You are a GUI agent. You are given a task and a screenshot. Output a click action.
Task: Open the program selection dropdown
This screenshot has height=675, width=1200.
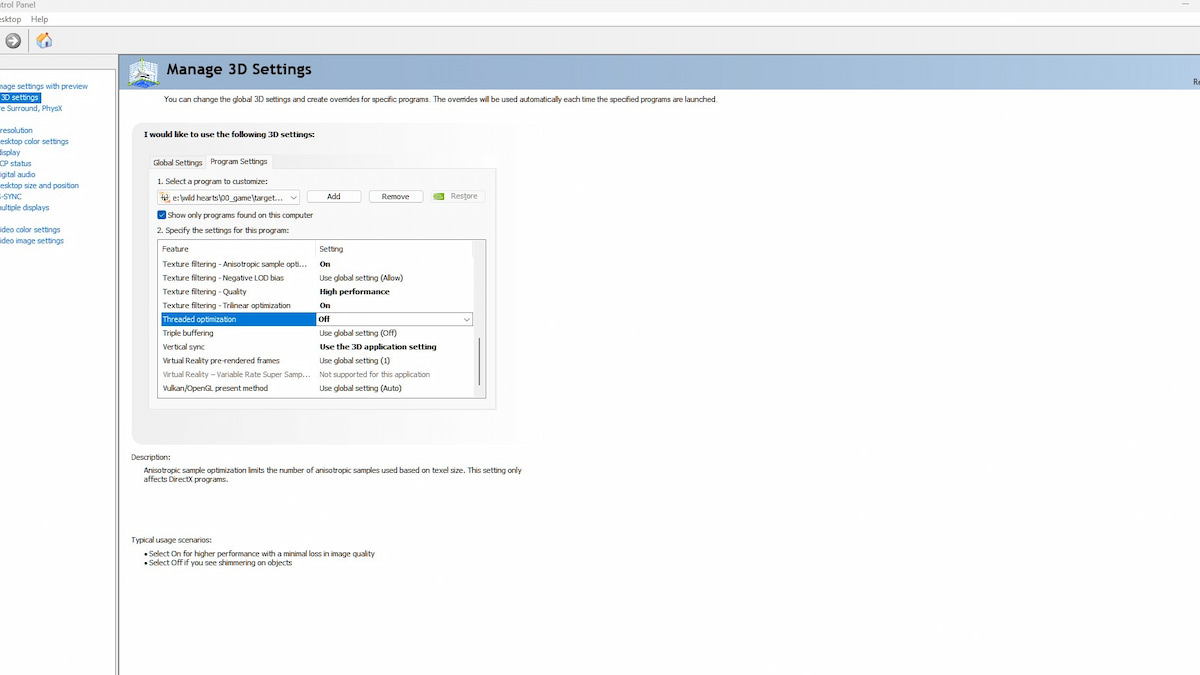pos(293,197)
